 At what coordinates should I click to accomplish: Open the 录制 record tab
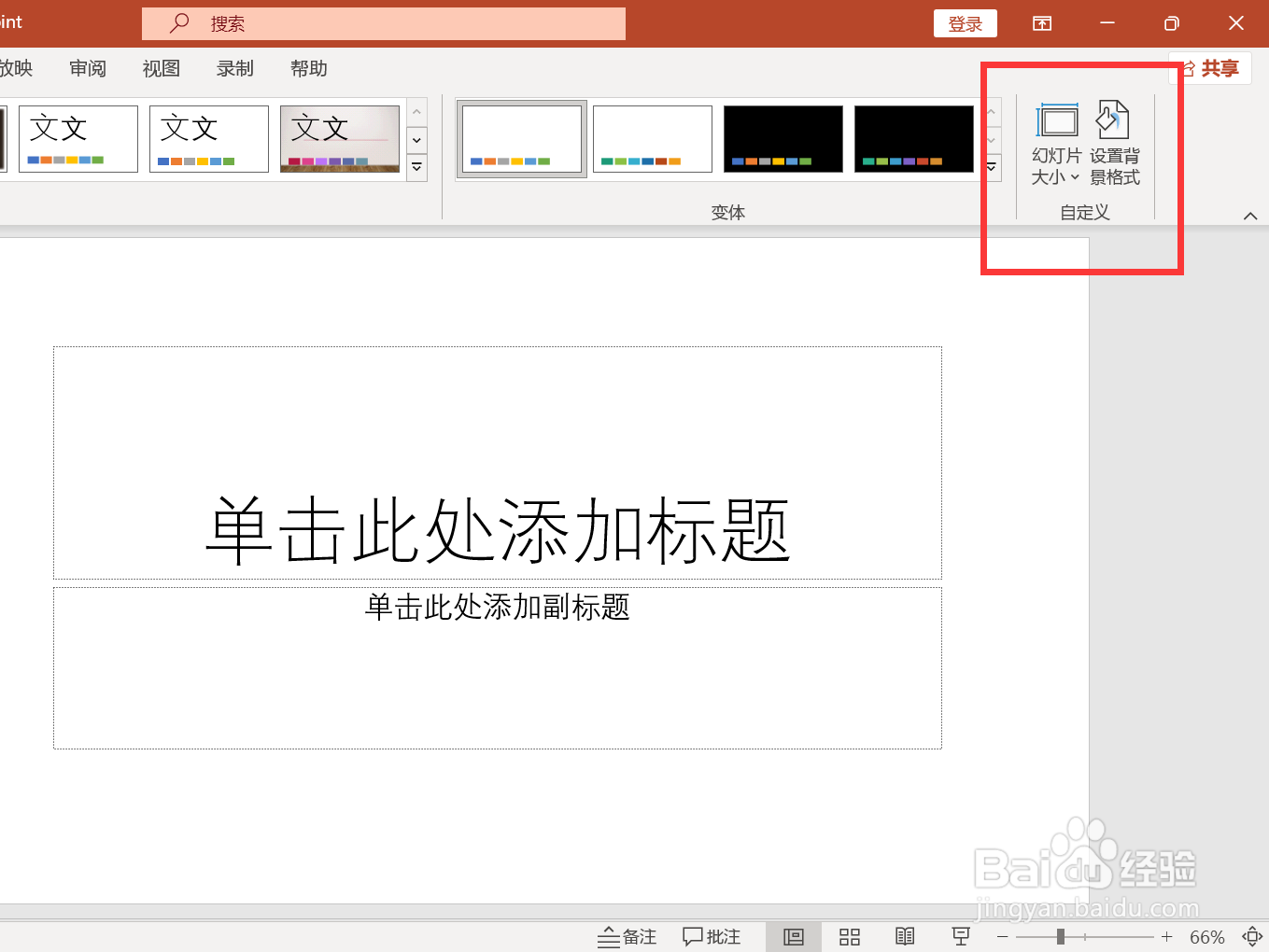235,68
